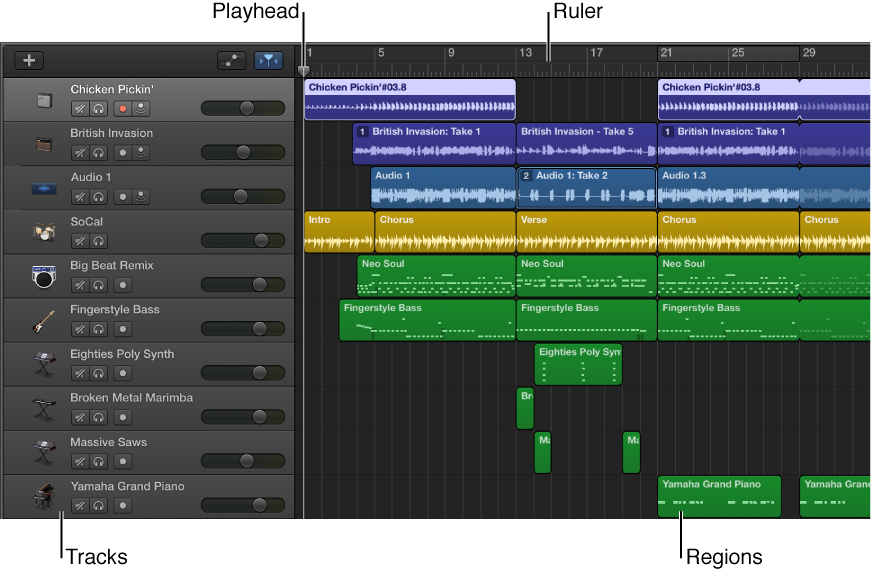Solo the SoCal track with the headphone button
Viewport: 872px width, 576px height.
97,240
